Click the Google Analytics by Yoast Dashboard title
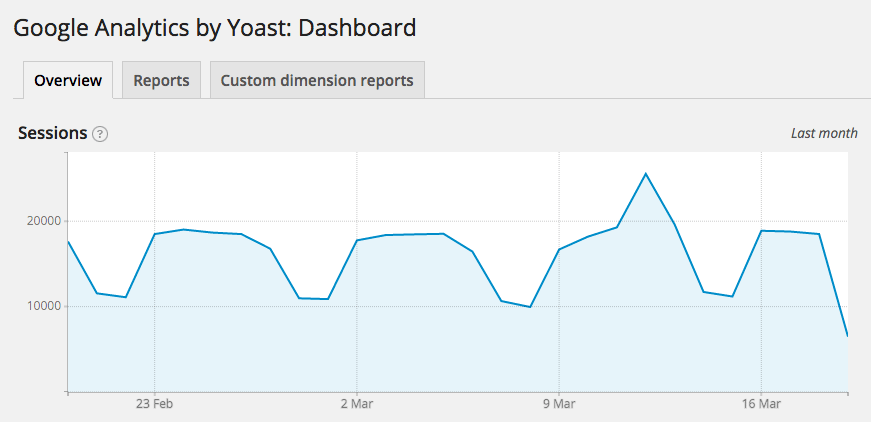 click(x=214, y=27)
